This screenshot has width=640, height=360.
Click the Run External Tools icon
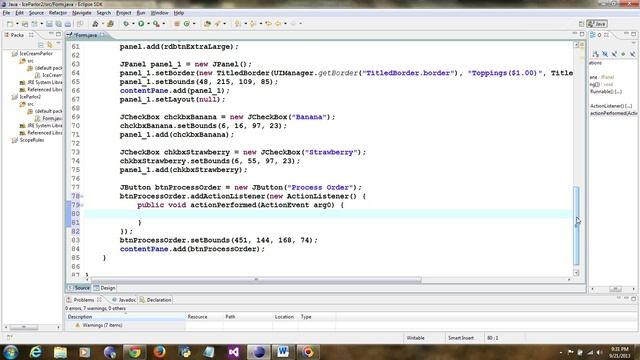(x=156, y=24)
